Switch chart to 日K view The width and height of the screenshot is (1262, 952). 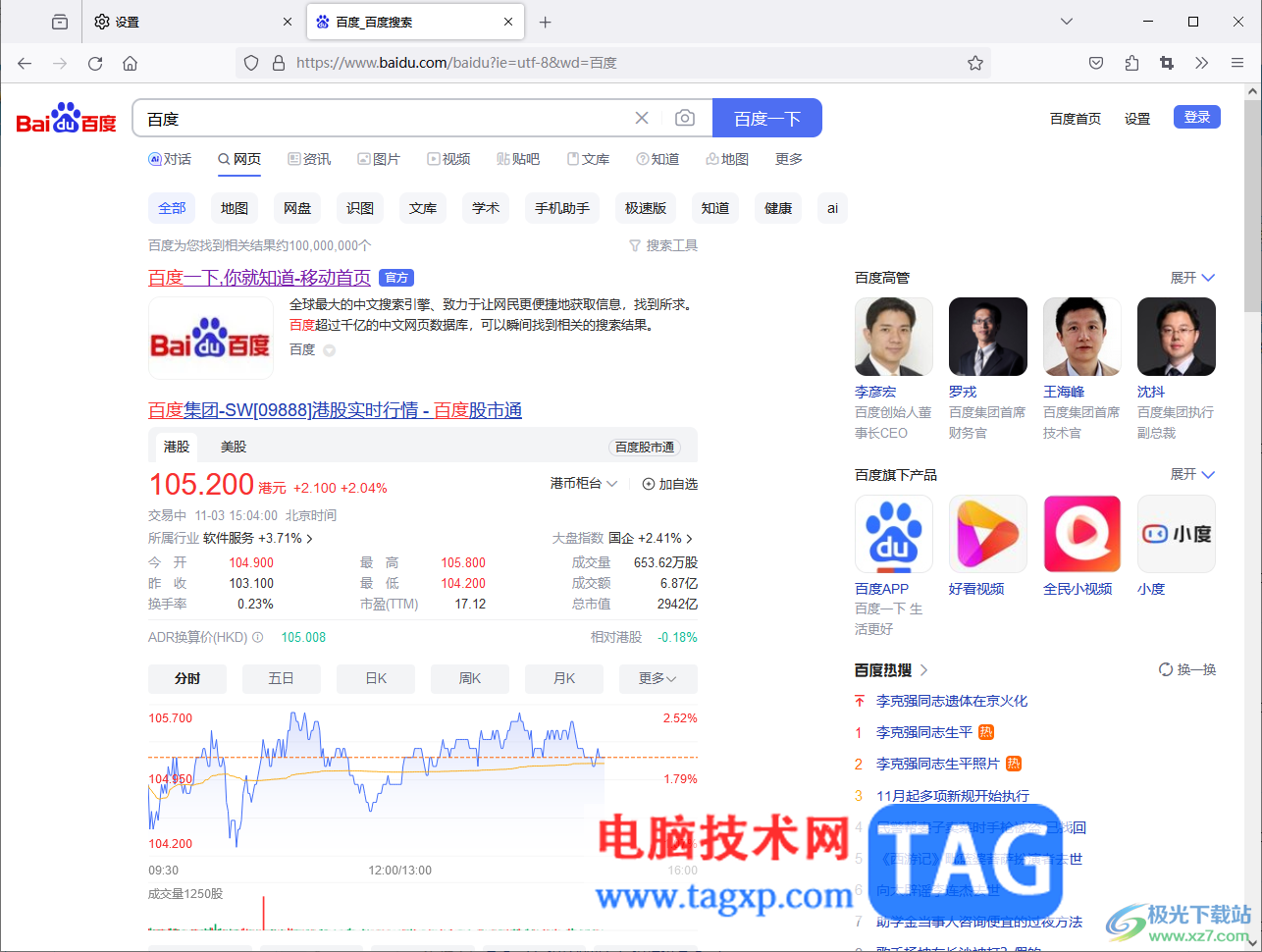click(376, 679)
